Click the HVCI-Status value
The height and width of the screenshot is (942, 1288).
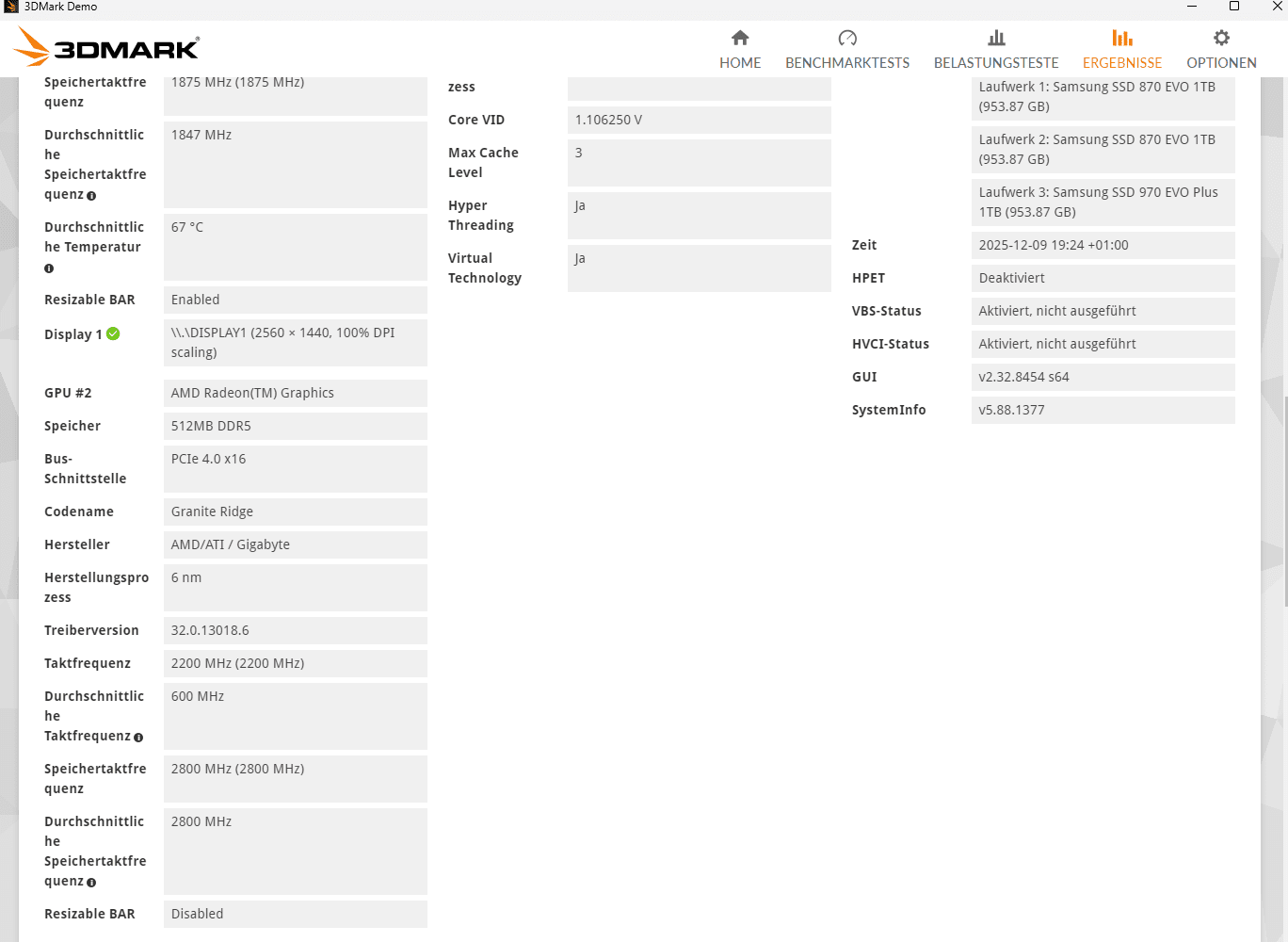point(1103,344)
